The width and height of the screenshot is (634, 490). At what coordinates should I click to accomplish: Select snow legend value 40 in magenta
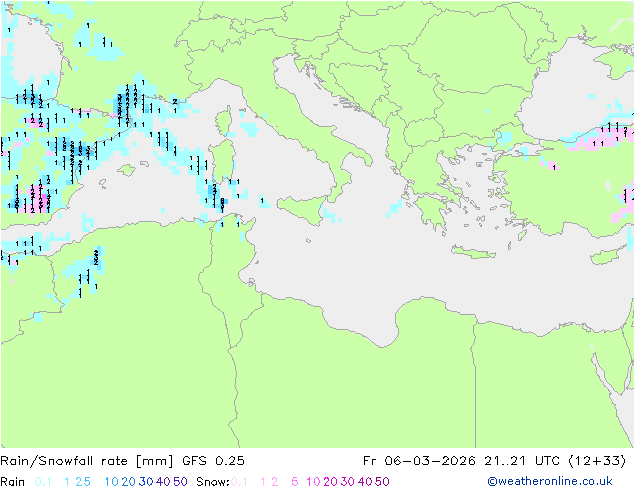(x=365, y=482)
